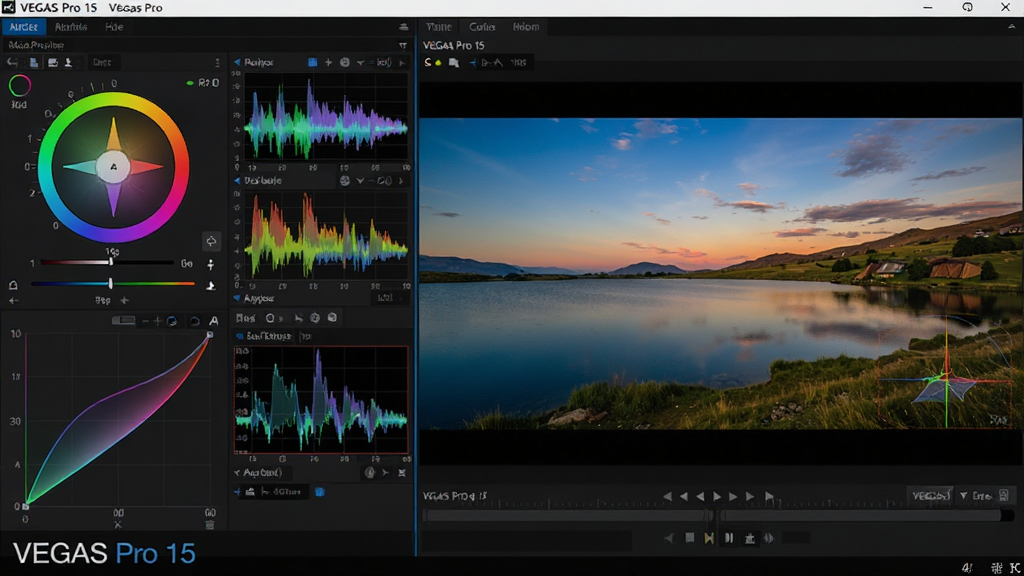Toggle the yellow dot in the preview toolbar
This screenshot has width=1024, height=576.
(438, 63)
